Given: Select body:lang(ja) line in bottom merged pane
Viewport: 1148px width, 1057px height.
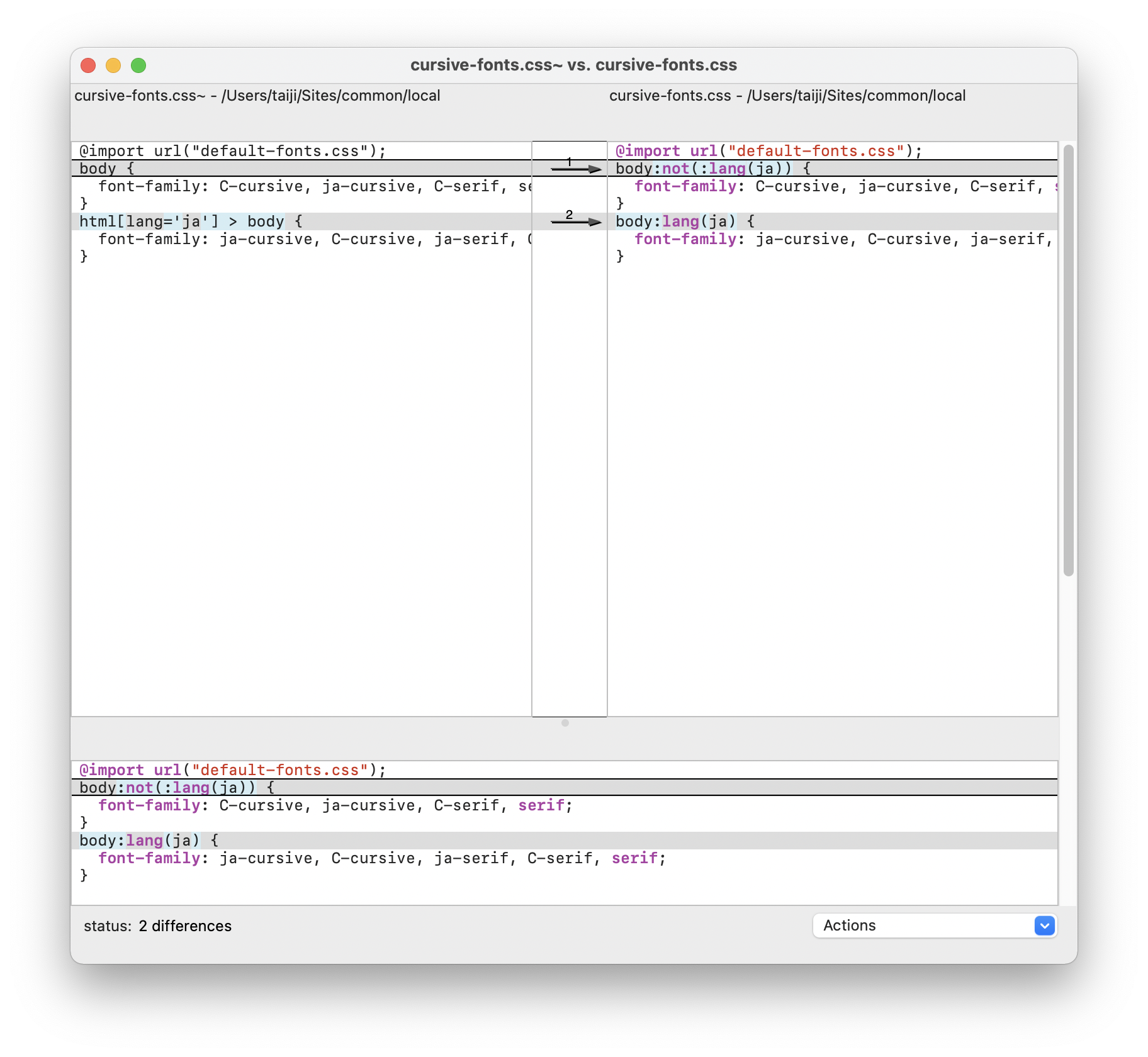Looking at the screenshot, I should click(x=148, y=841).
